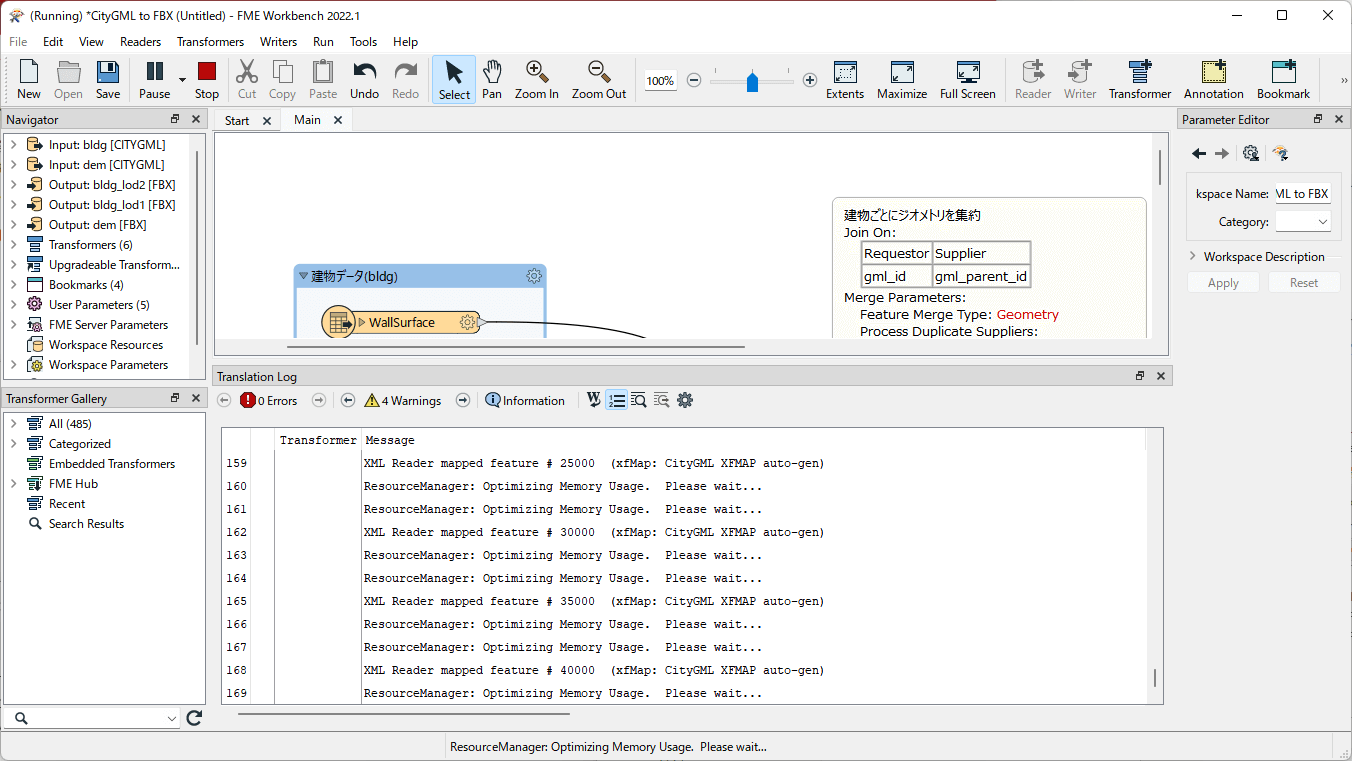This screenshot has width=1352, height=761.
Task: Click the Zoom Out tool
Action: (599, 80)
